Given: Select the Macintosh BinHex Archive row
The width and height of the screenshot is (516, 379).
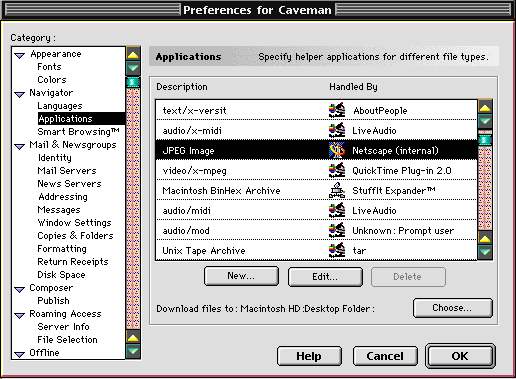Looking at the screenshot, I should 316,190.
